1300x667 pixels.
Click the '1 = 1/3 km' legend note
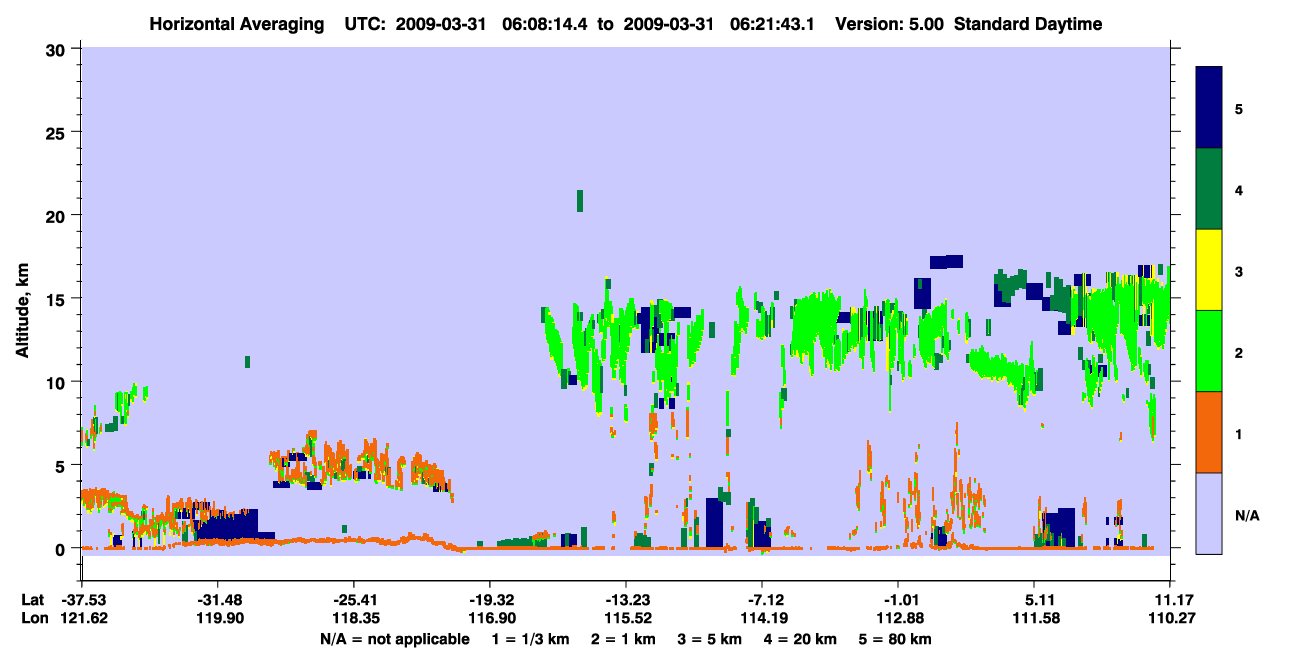530,639
